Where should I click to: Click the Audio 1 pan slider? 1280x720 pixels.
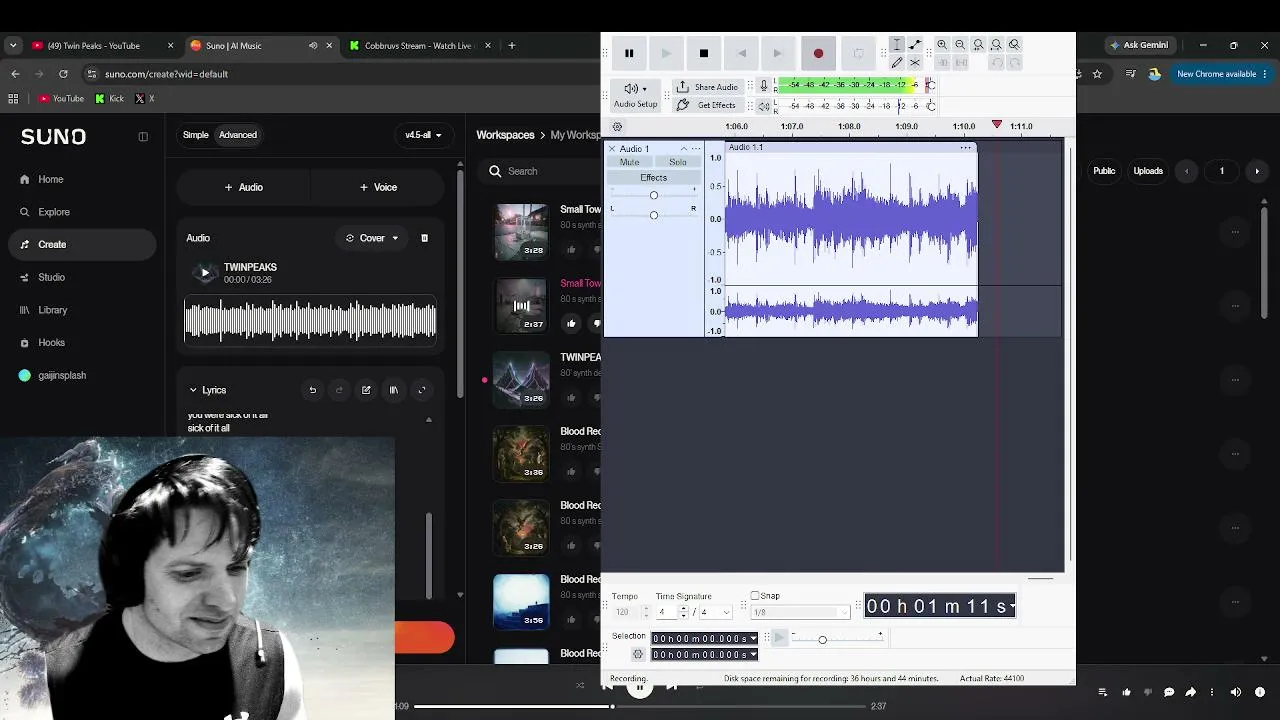[x=654, y=215]
